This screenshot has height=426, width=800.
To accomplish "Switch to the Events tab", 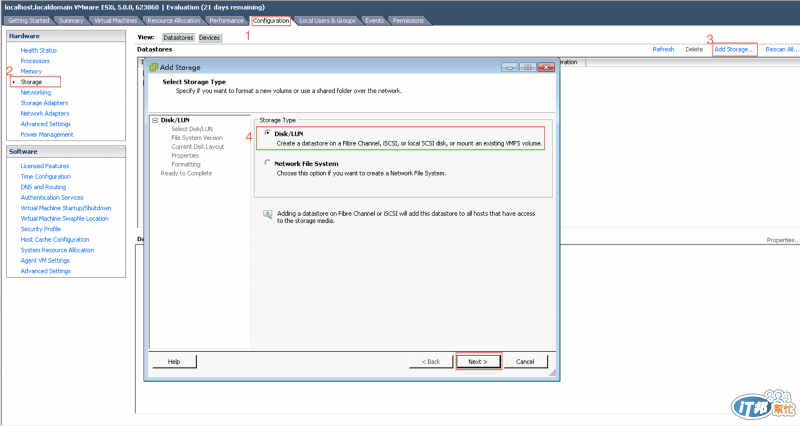I will [x=374, y=20].
